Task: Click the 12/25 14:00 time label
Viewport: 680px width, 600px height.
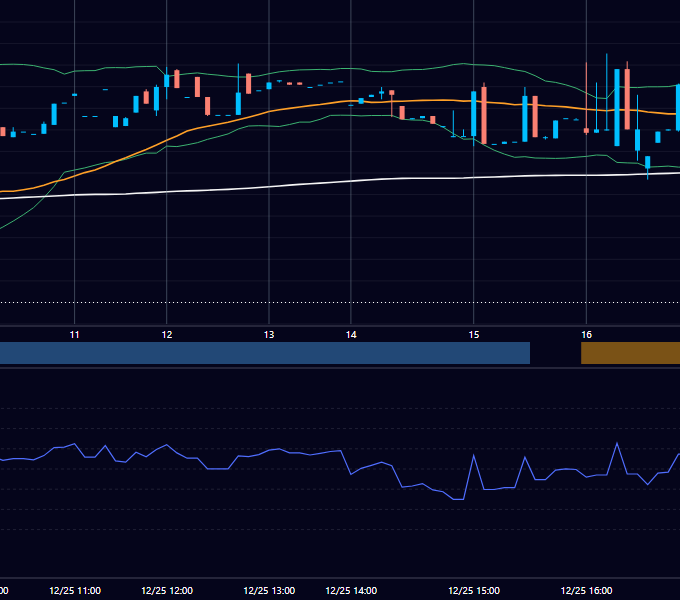Action: click(x=351, y=590)
